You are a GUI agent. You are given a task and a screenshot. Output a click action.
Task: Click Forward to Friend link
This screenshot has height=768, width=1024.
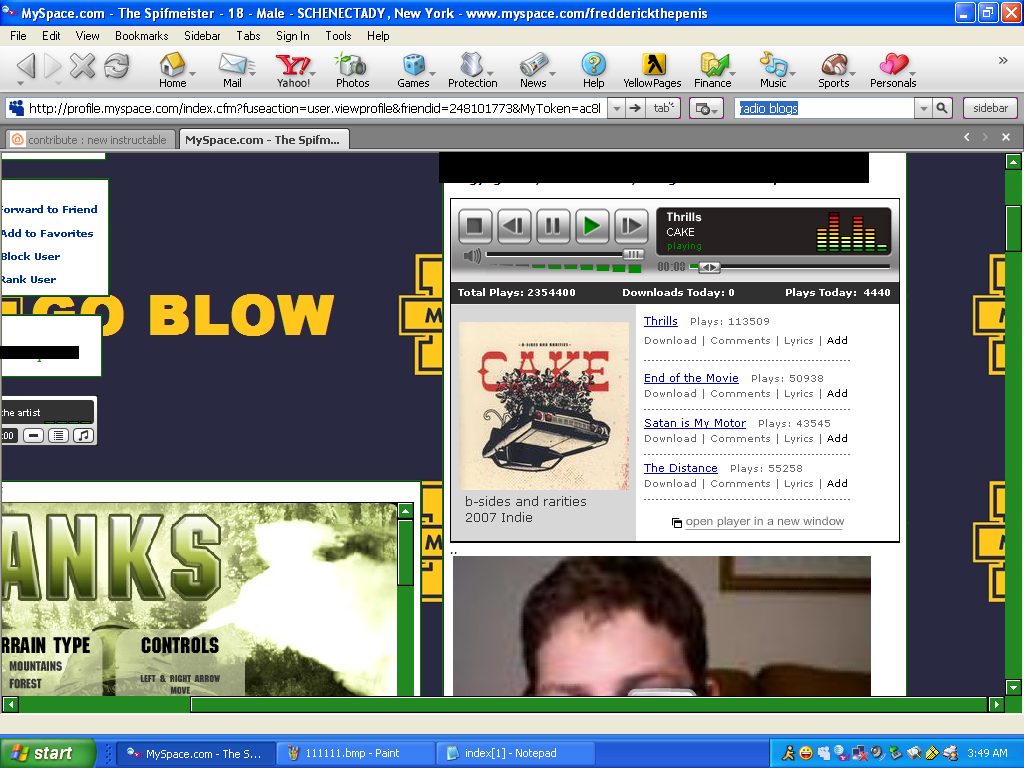pyautogui.click(x=49, y=209)
